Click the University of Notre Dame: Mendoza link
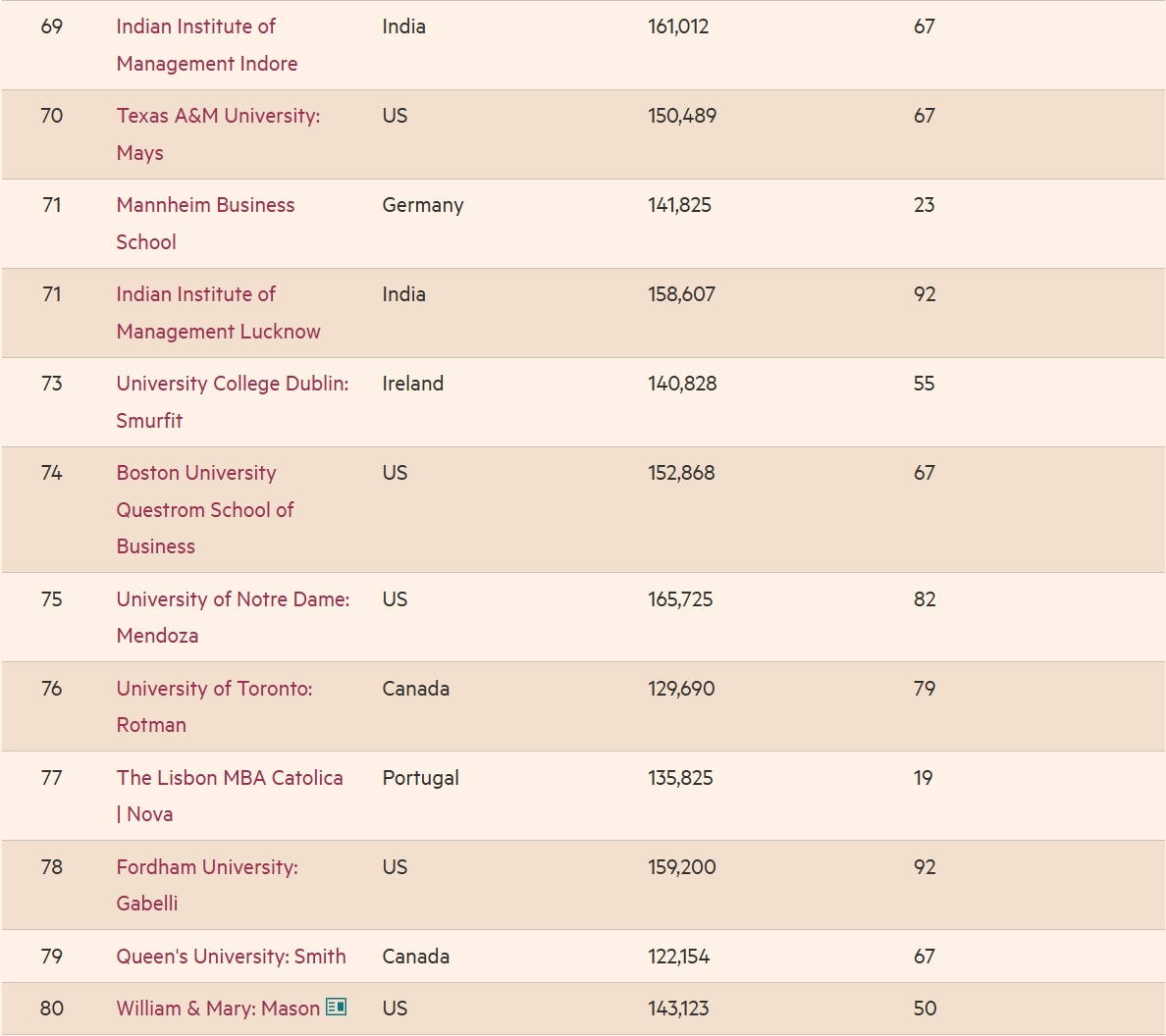Screen dimensions: 1166x1036 [x=233, y=617]
